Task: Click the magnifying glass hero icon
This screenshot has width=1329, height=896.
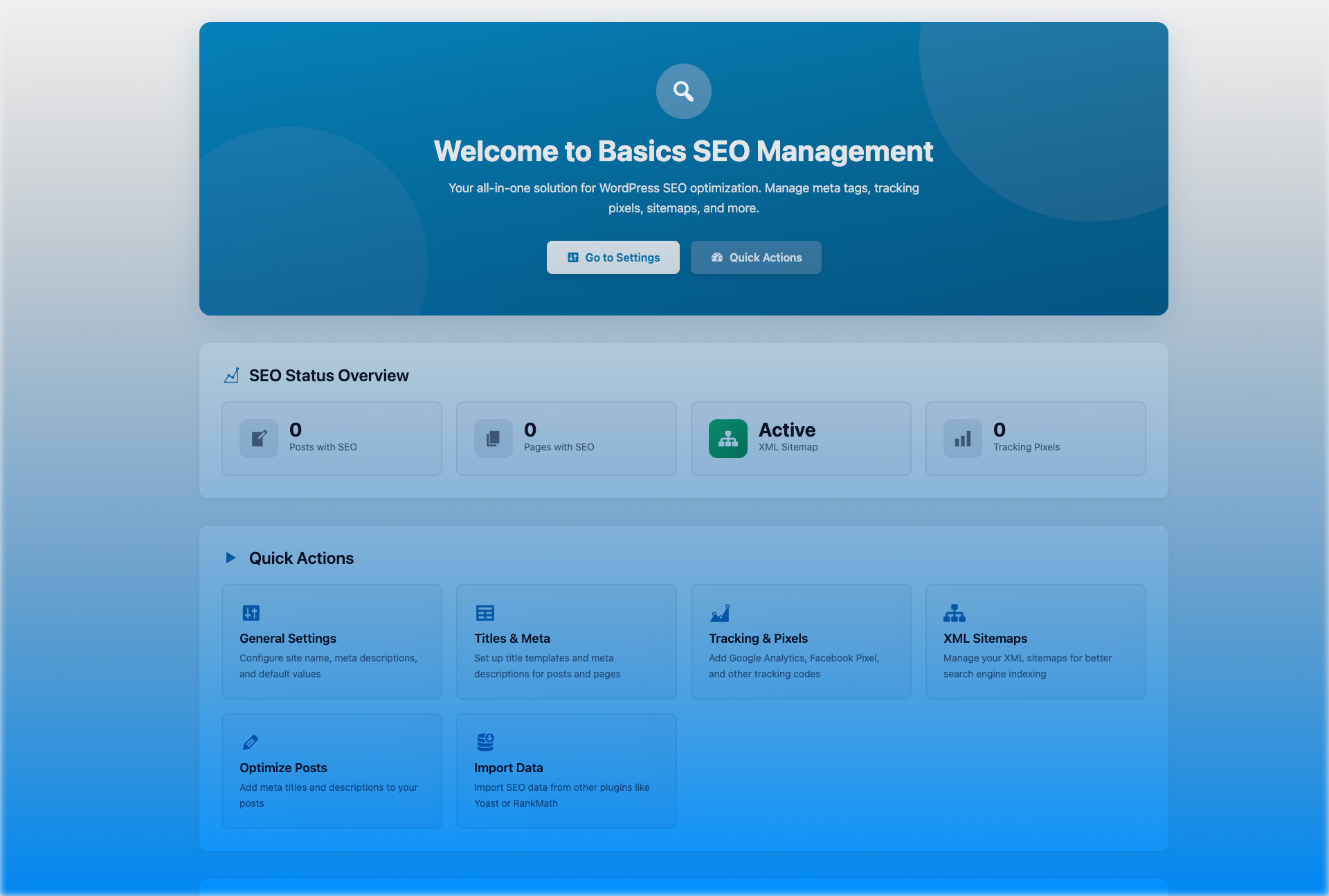Action: point(683,91)
